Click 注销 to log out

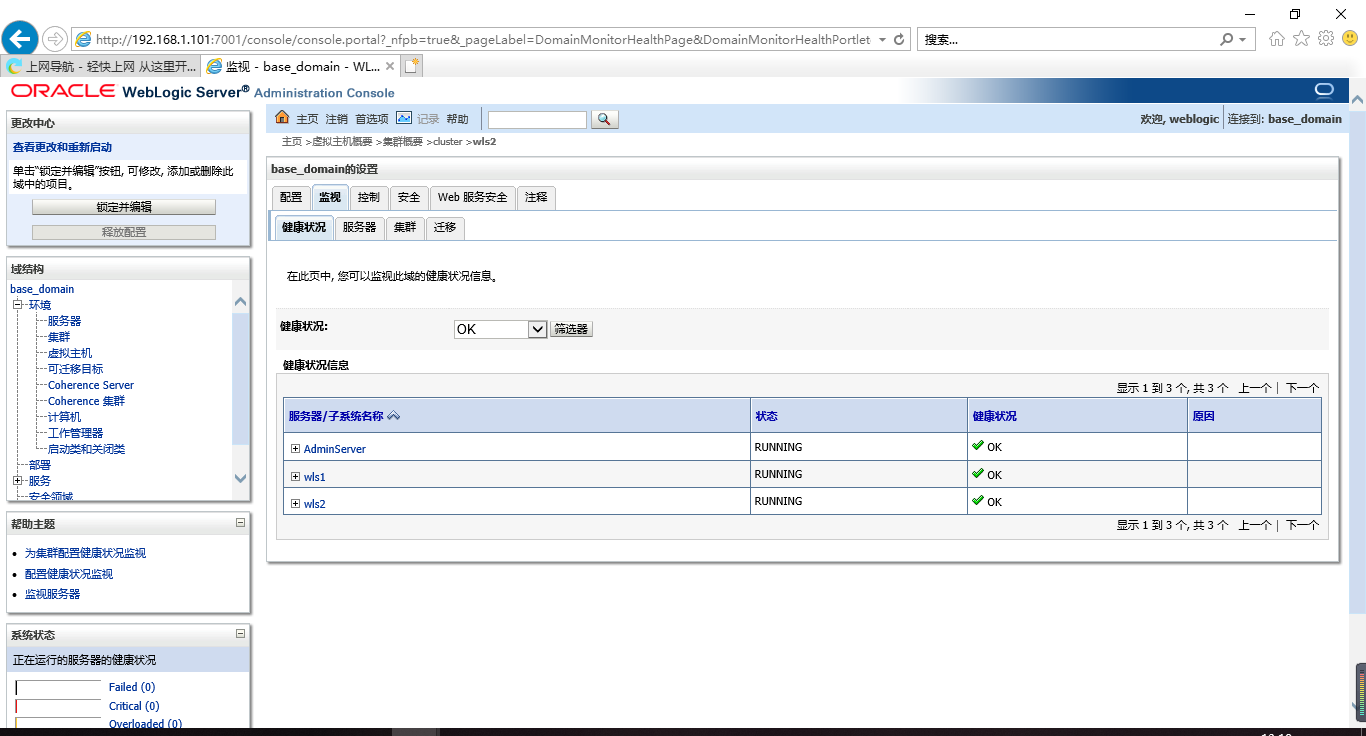337,119
